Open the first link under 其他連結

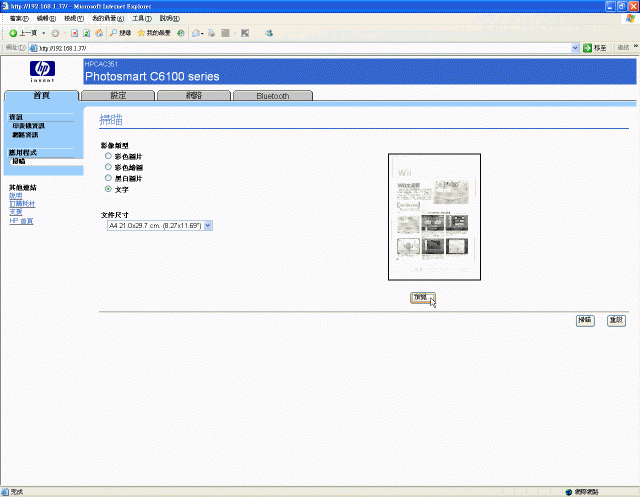pos(16,196)
